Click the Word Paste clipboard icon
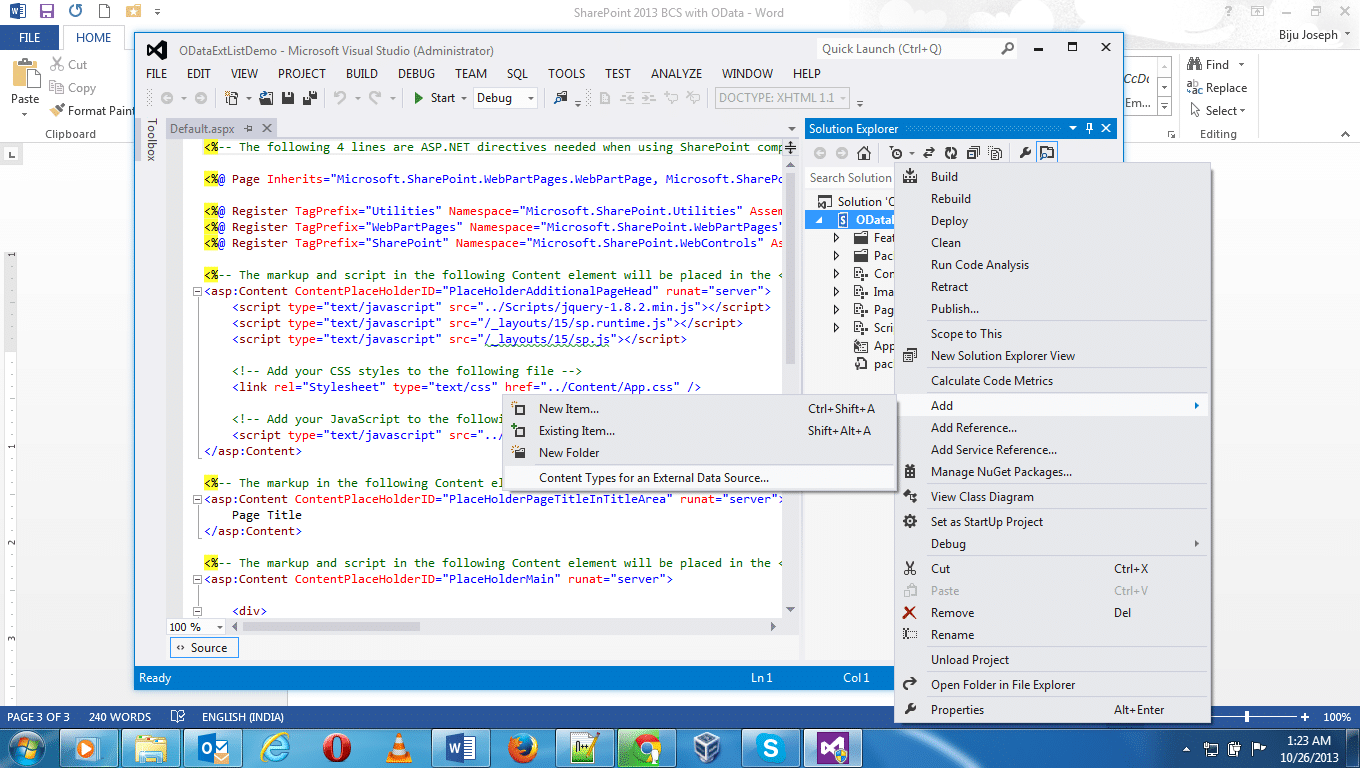This screenshot has height=768, width=1360. [24, 74]
